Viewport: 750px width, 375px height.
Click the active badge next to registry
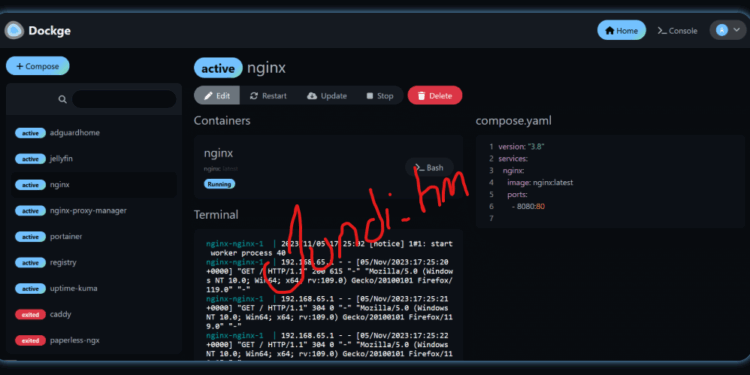[x=30, y=263]
